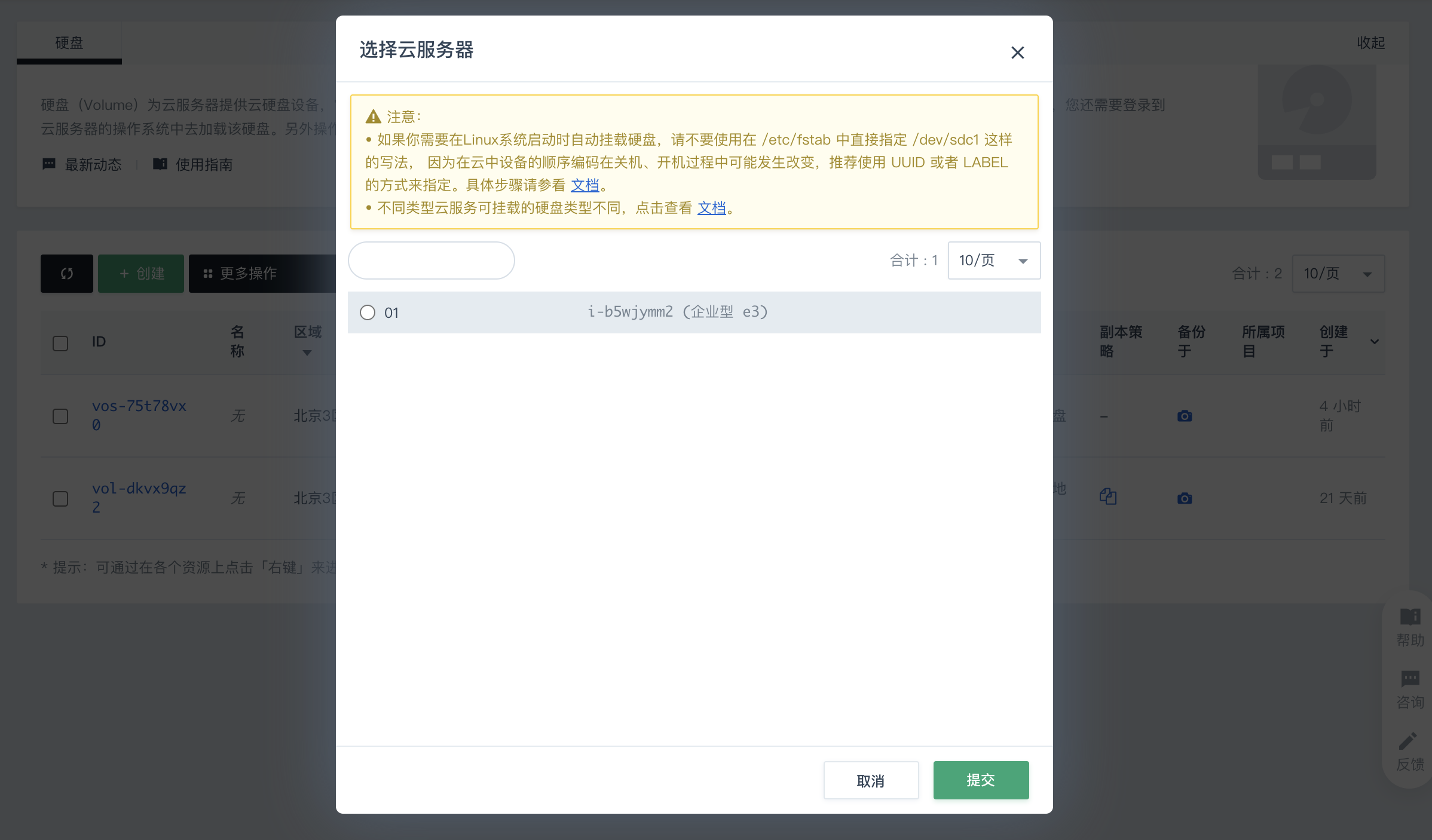Switch to the 硬盘 tab
This screenshot has height=840, width=1432.
[69, 43]
